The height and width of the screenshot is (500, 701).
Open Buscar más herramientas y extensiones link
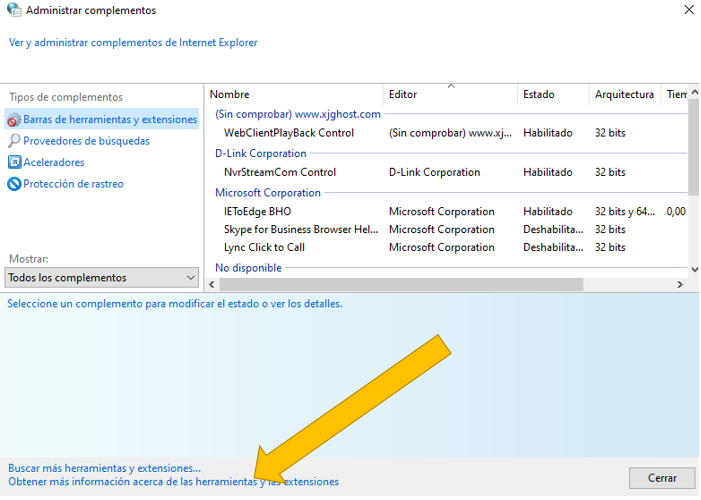(x=105, y=468)
